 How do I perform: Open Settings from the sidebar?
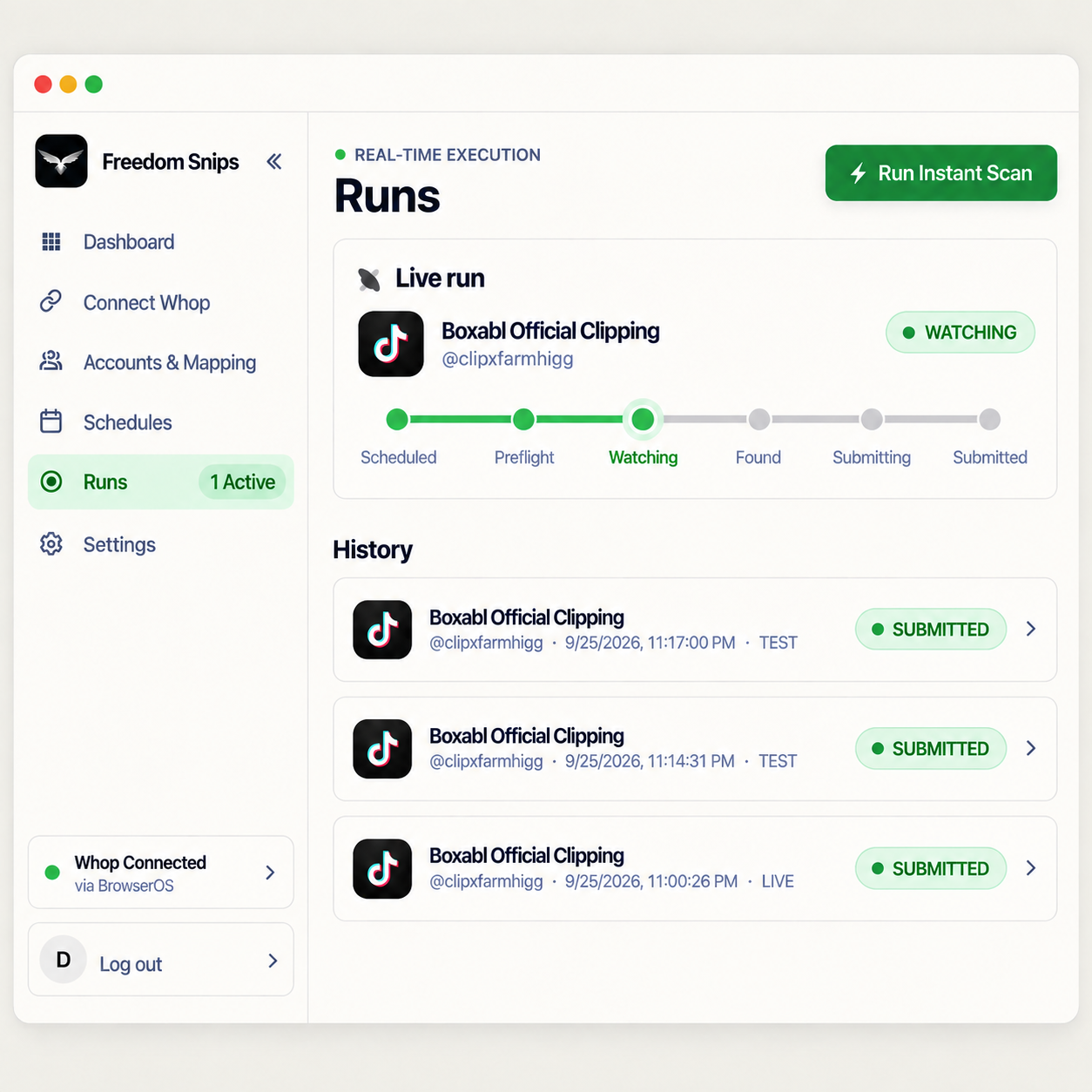[x=119, y=544]
